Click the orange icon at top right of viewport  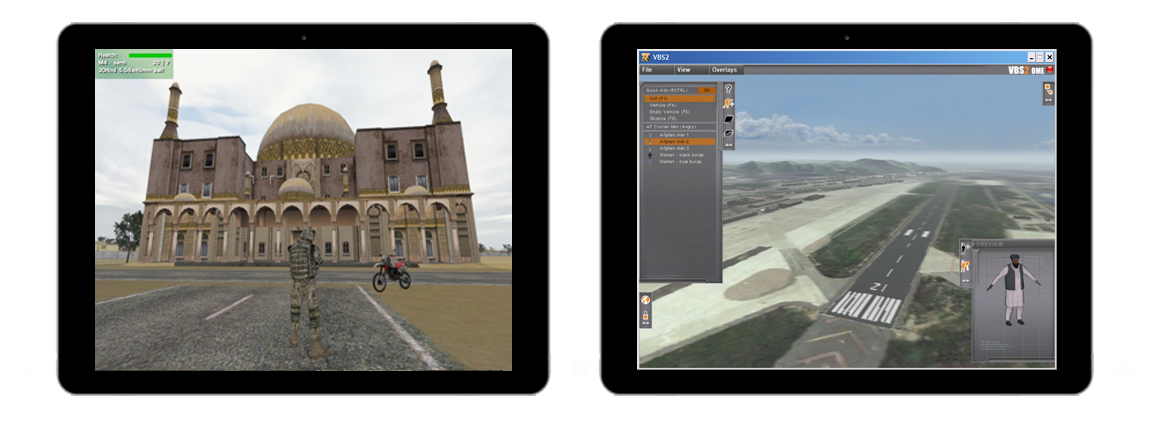(x=1047, y=90)
